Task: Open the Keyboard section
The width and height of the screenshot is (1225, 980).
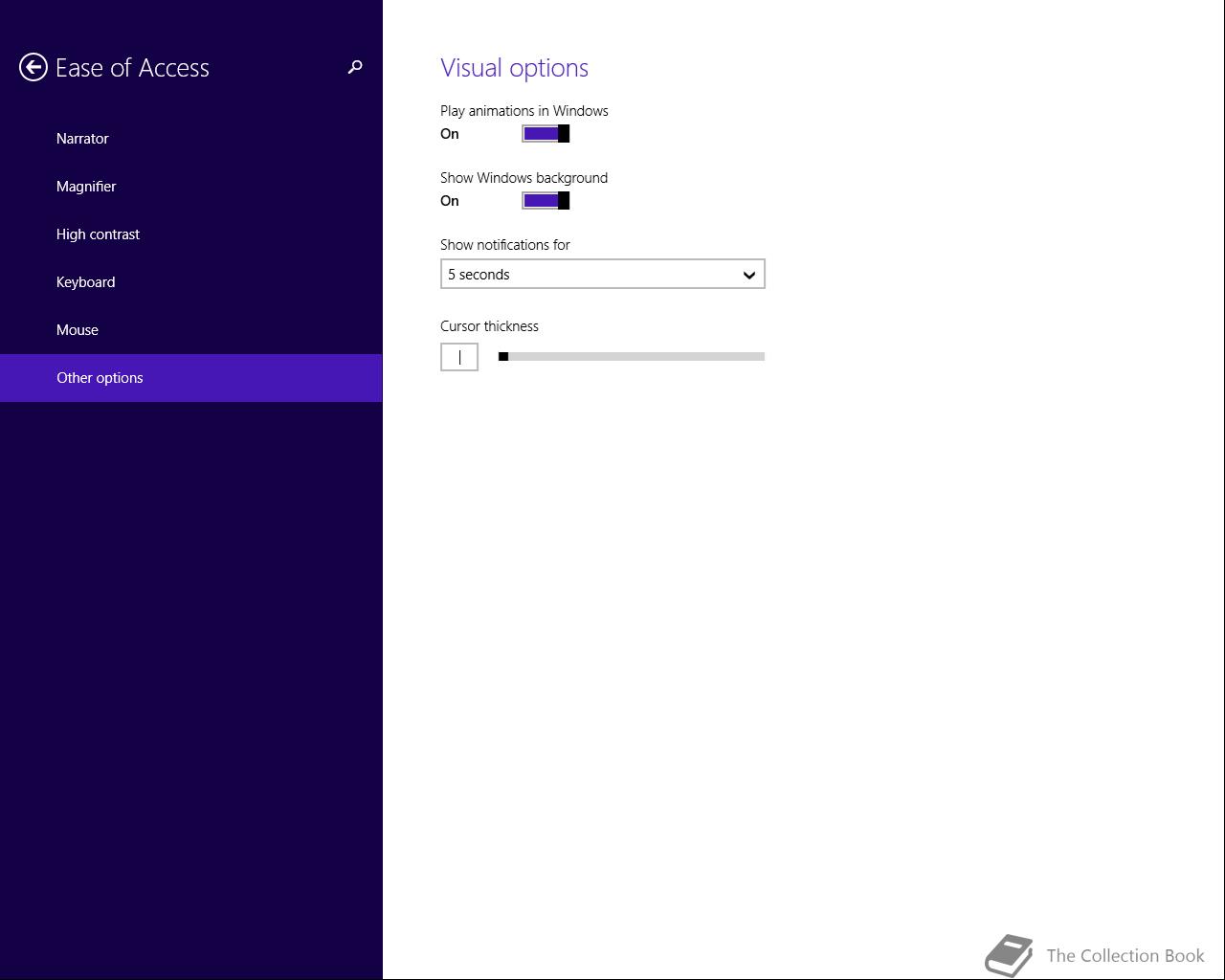Action: pos(191,282)
